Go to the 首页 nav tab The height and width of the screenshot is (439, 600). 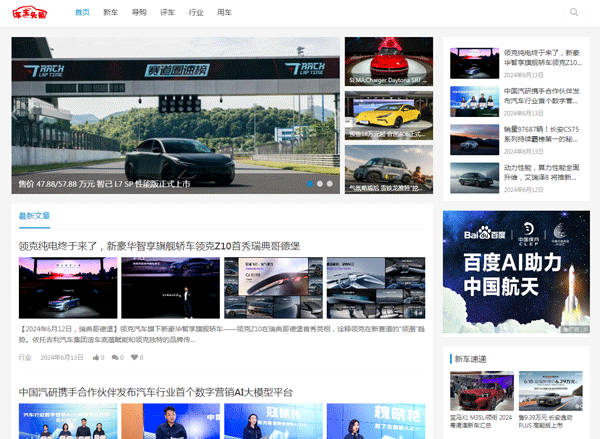[x=82, y=12]
